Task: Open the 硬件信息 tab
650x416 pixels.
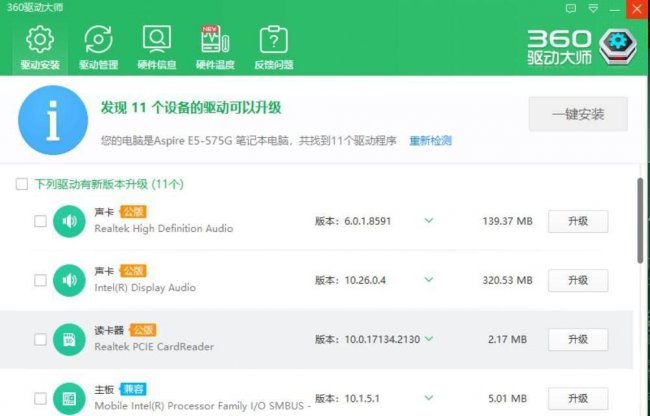Action: click(157, 48)
